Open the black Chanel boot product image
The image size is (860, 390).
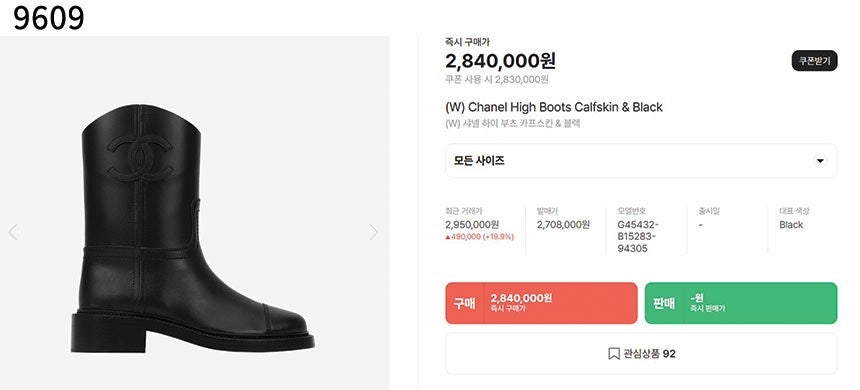tap(194, 228)
